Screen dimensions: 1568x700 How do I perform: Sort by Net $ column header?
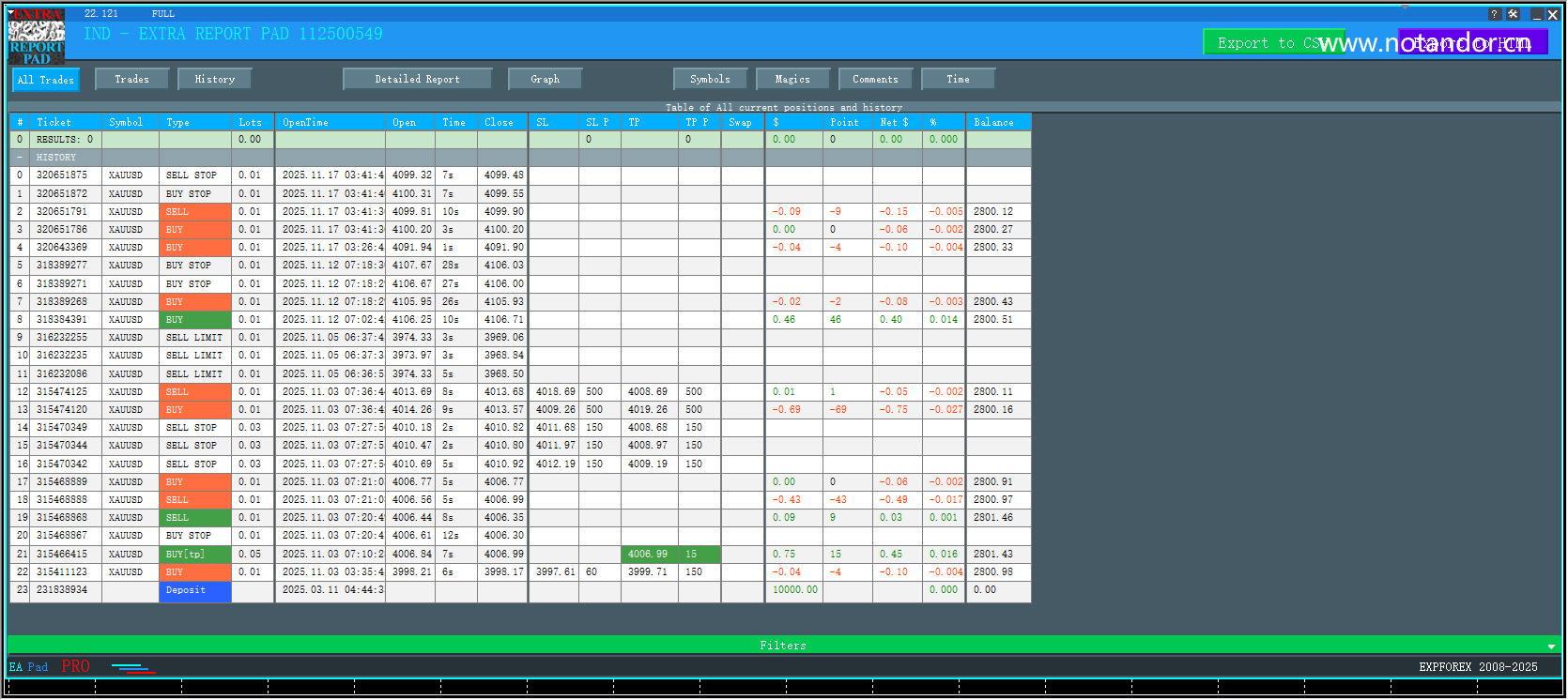[x=897, y=122]
